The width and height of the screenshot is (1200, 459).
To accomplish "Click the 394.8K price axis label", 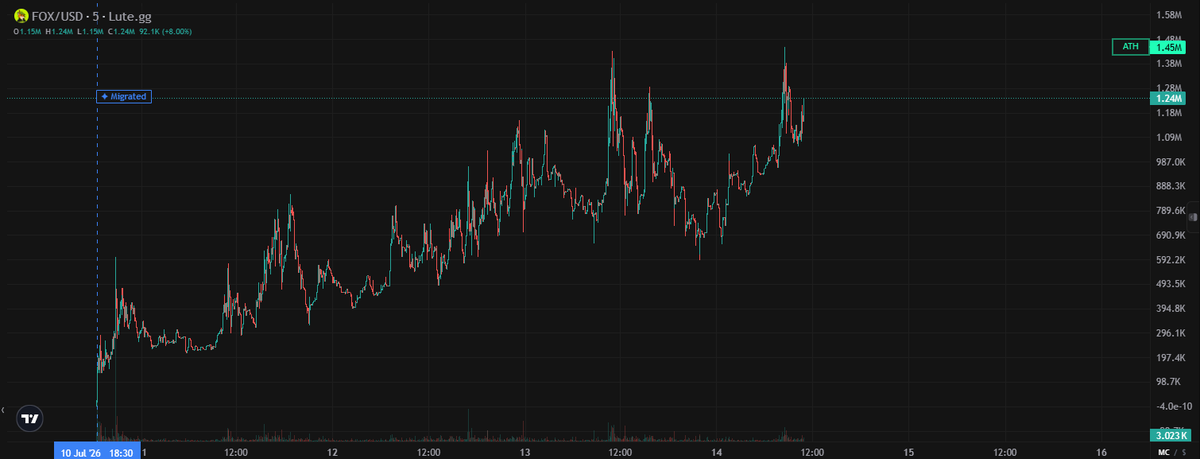I will [1169, 309].
